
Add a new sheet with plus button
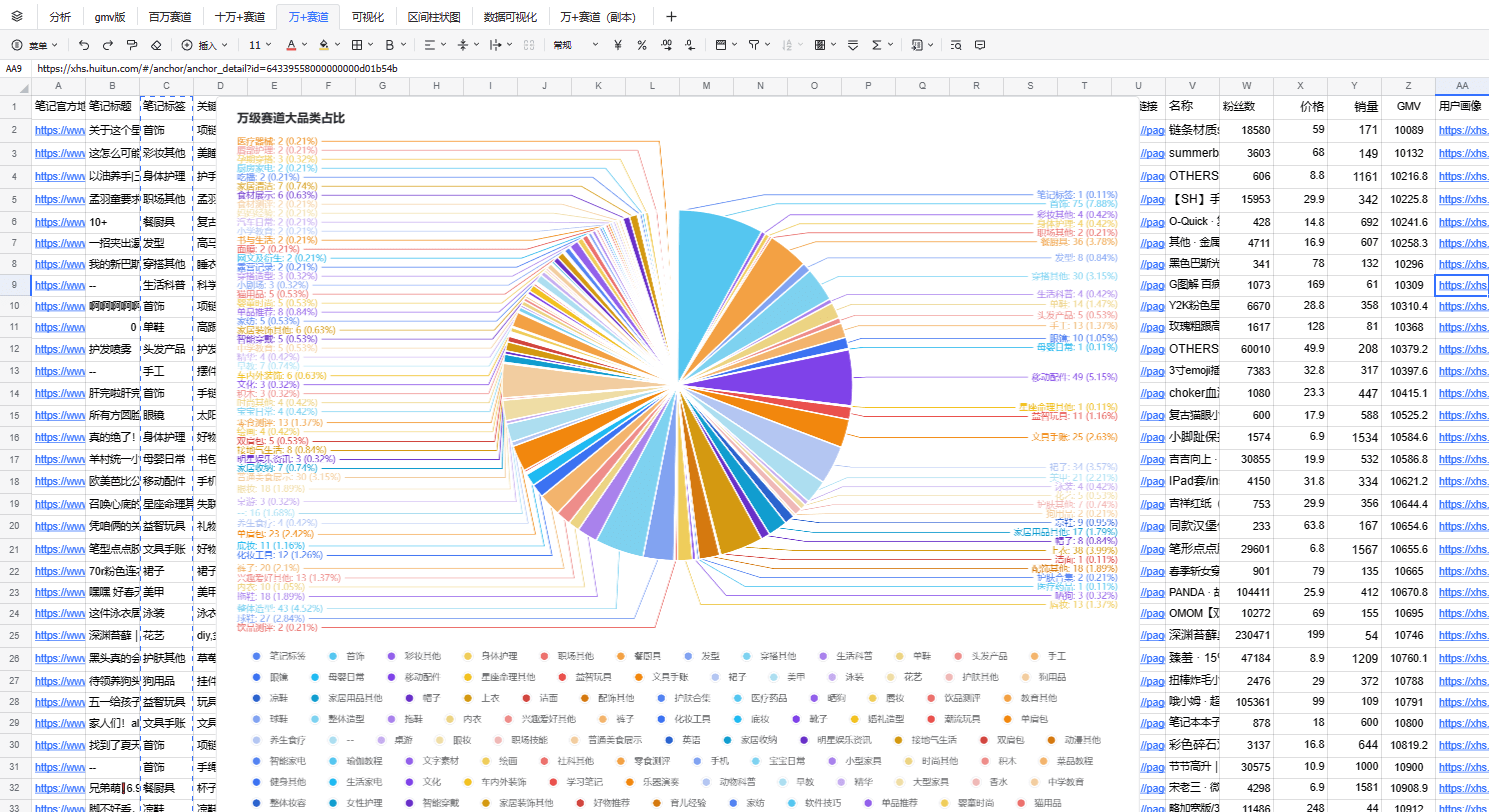(671, 16)
